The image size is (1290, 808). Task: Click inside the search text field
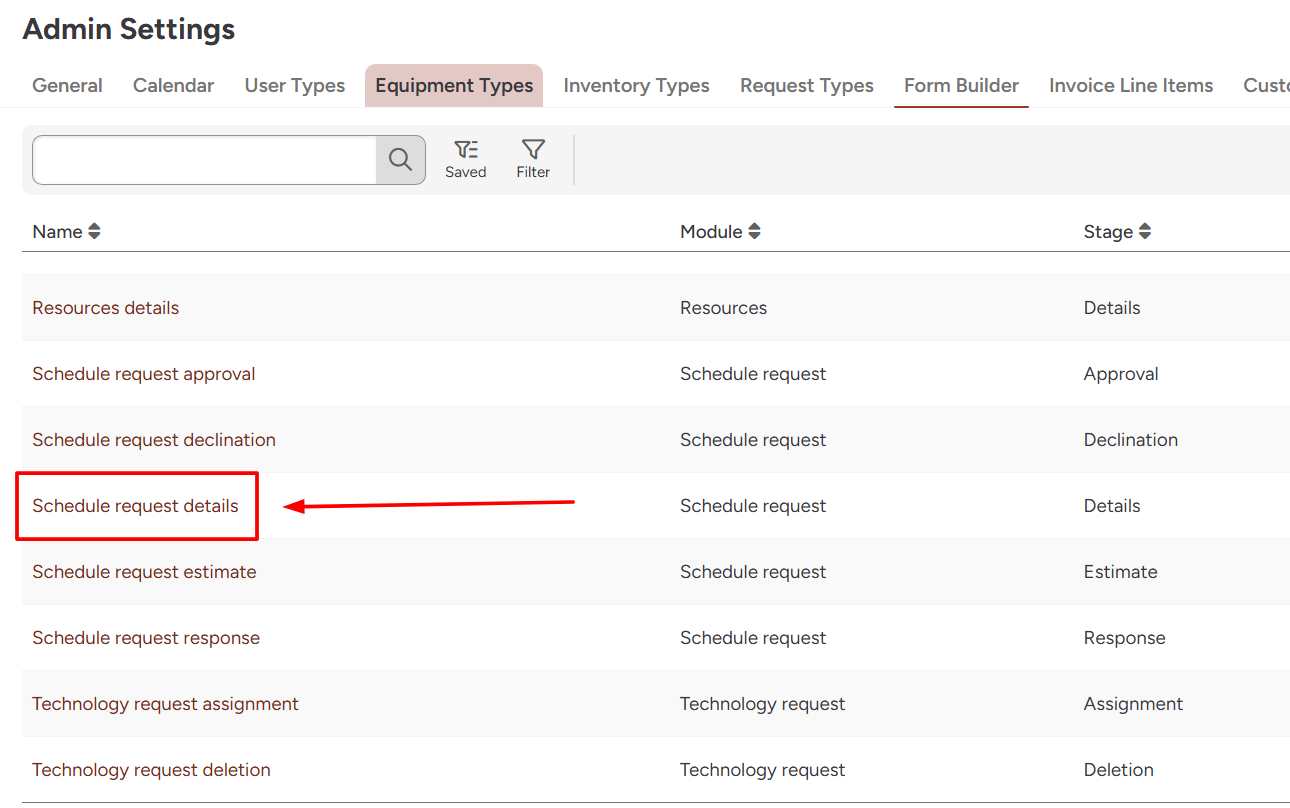(x=204, y=160)
